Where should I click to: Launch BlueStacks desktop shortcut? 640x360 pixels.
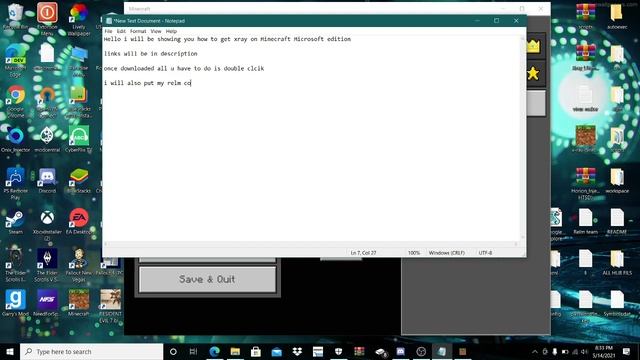[79, 180]
